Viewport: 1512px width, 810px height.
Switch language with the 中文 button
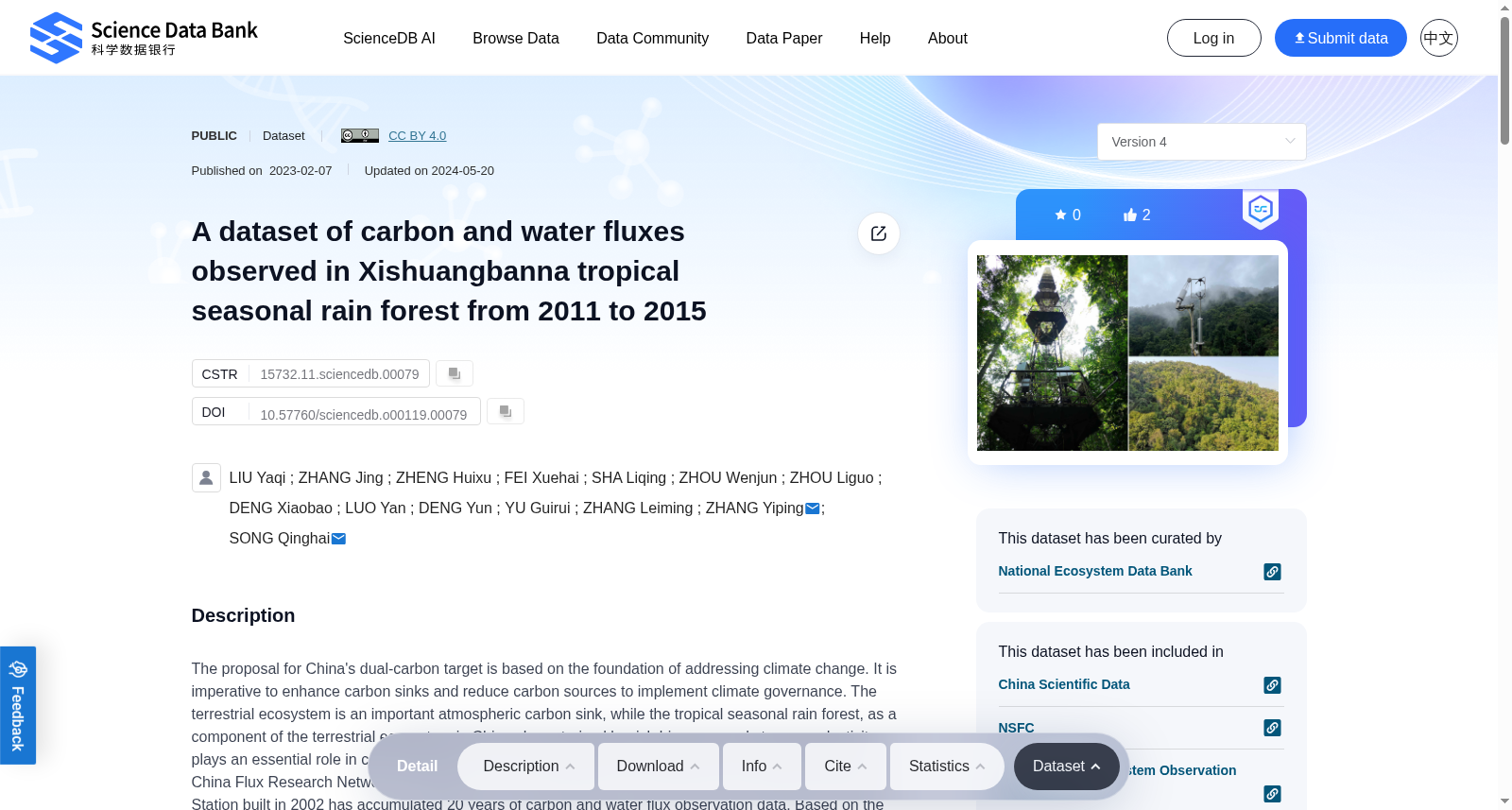click(x=1438, y=38)
